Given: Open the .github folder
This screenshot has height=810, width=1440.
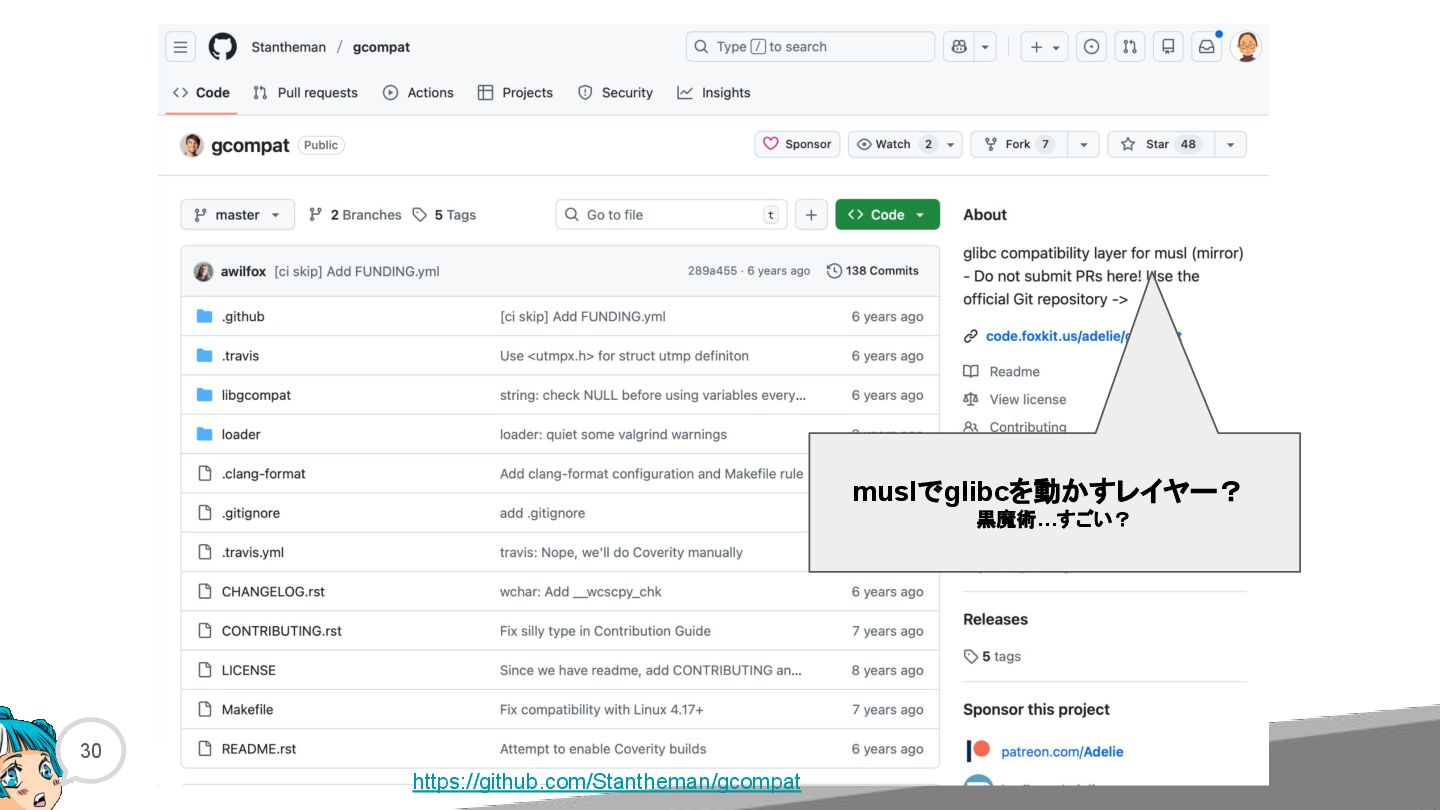Looking at the screenshot, I should tap(243, 316).
